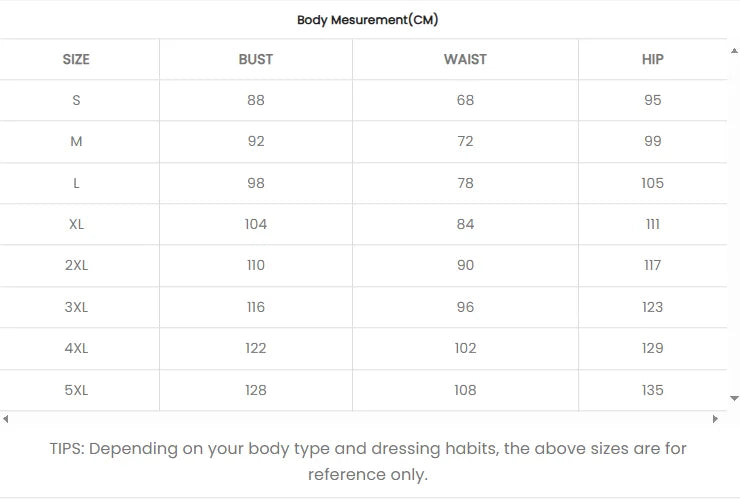Click the hip value 117 for size 2XL
Viewport: 740px width, 501px height.
coord(653,266)
